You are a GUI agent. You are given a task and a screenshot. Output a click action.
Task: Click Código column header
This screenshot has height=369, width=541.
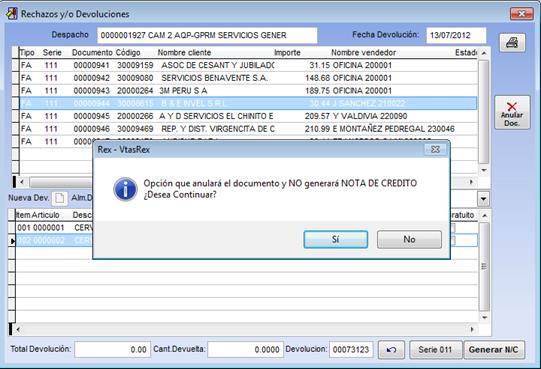[x=128, y=53]
